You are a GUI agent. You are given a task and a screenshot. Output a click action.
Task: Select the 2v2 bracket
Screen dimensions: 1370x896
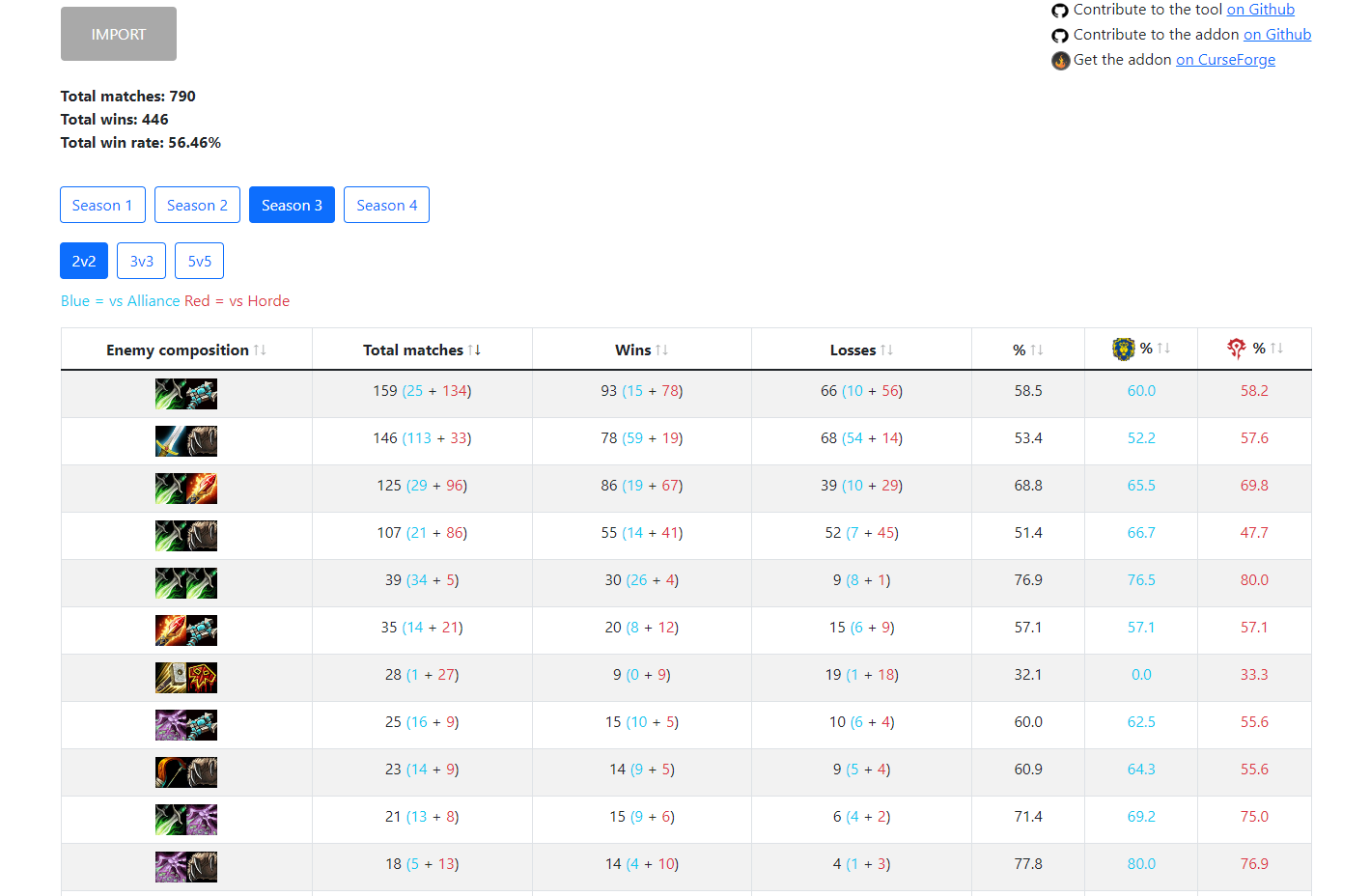point(84,261)
